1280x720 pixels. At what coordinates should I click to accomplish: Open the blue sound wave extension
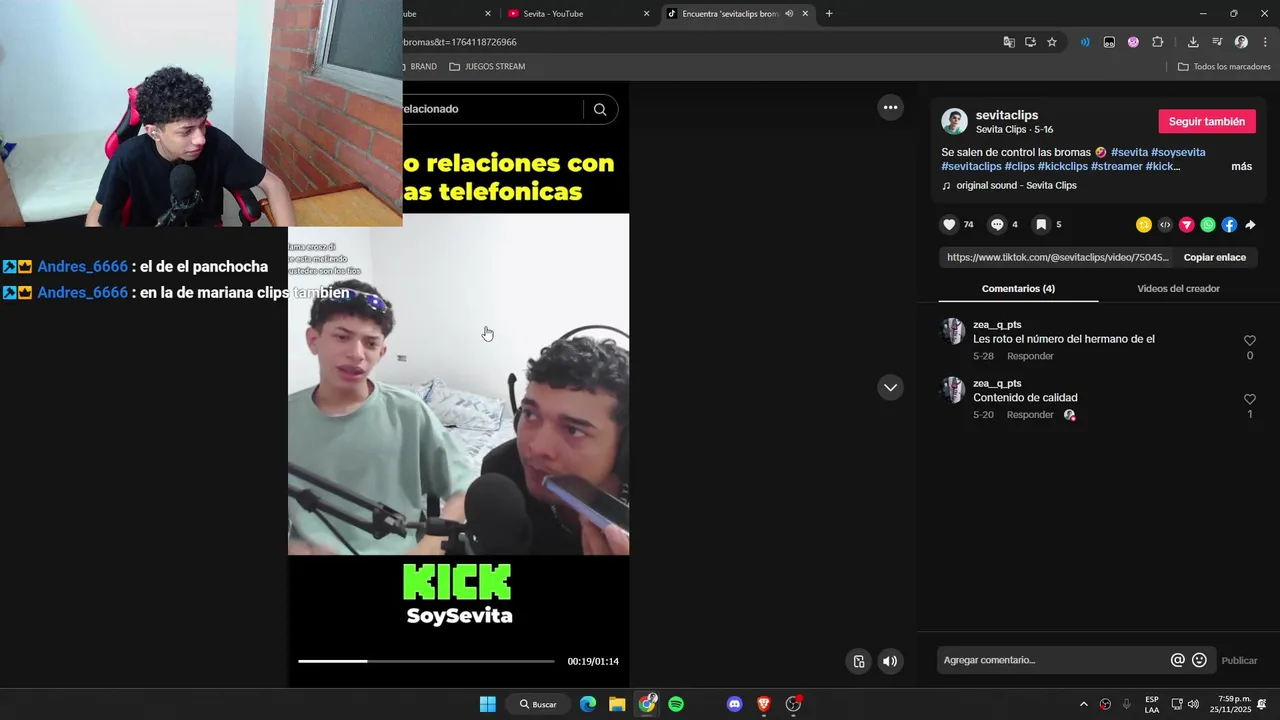(x=1085, y=42)
